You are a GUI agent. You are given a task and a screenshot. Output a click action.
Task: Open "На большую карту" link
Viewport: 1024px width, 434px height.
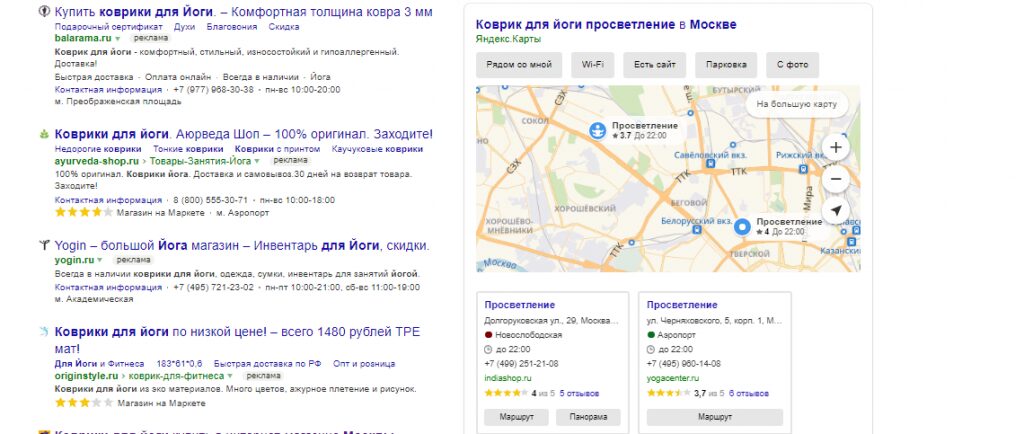point(797,103)
